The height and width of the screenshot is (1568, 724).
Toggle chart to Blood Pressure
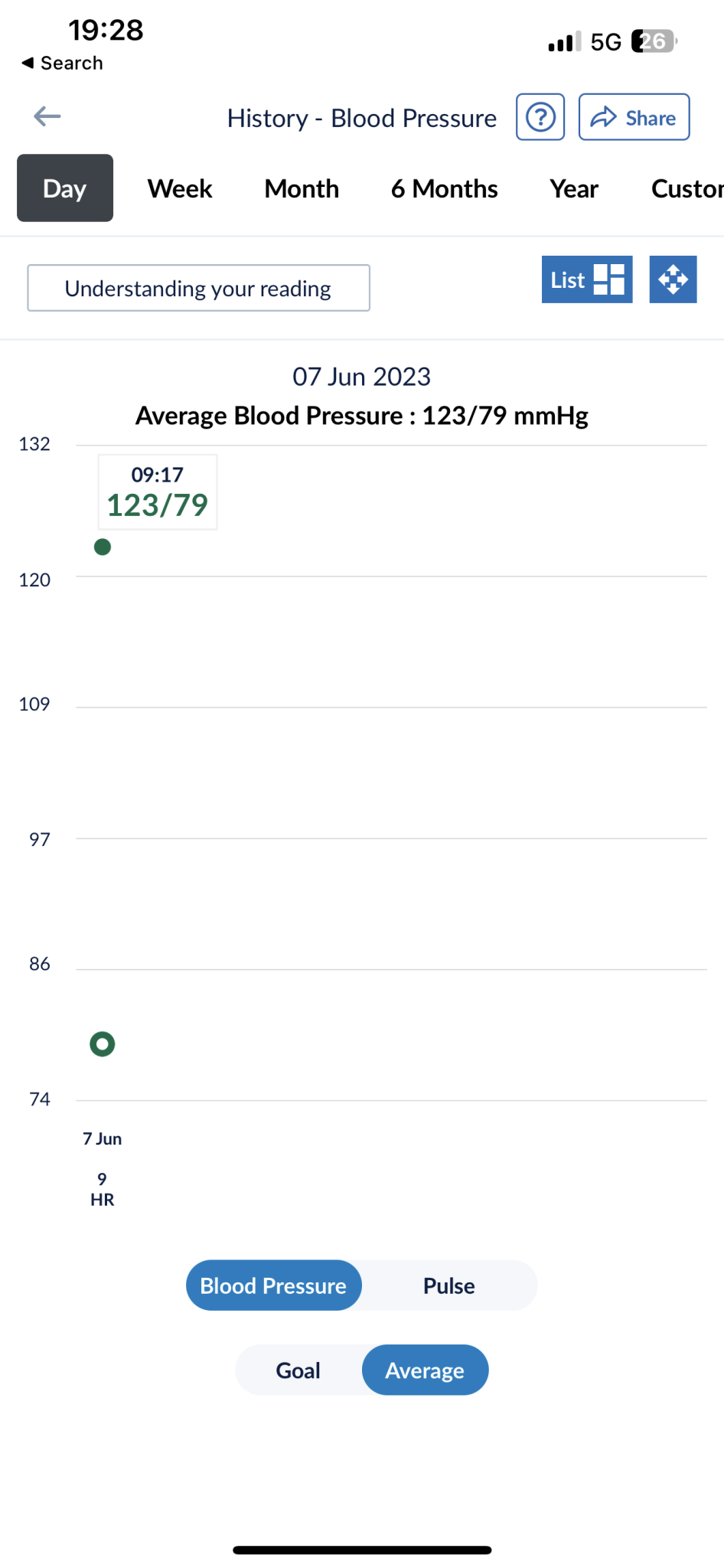point(273,1285)
